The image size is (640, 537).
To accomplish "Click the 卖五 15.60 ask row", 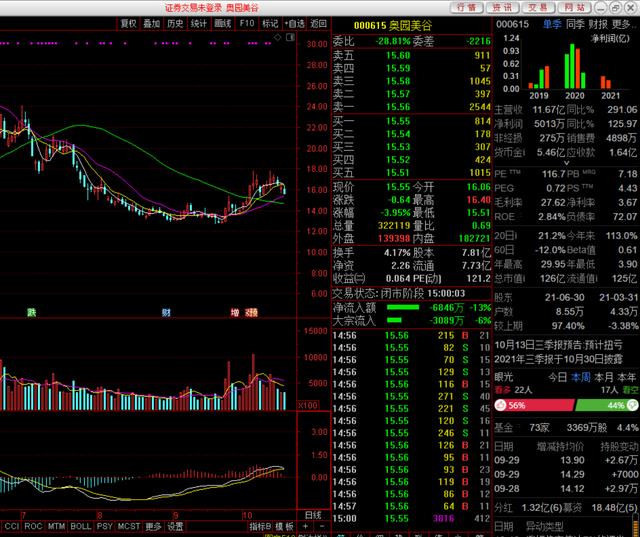I will click(x=411, y=55).
